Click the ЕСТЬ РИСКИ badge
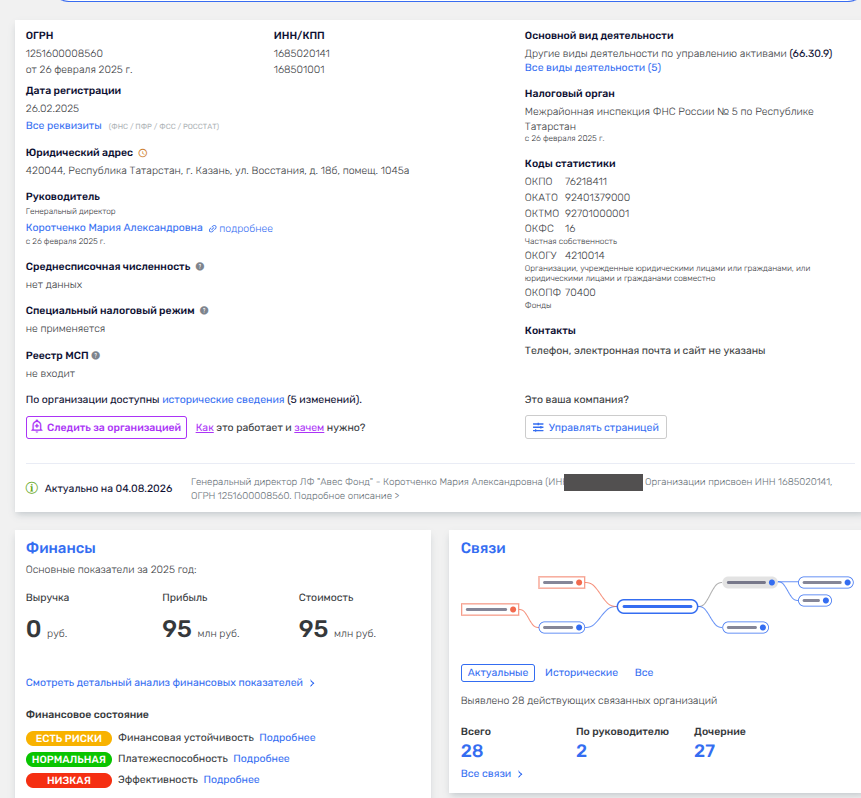861x798 pixels. pos(69,738)
